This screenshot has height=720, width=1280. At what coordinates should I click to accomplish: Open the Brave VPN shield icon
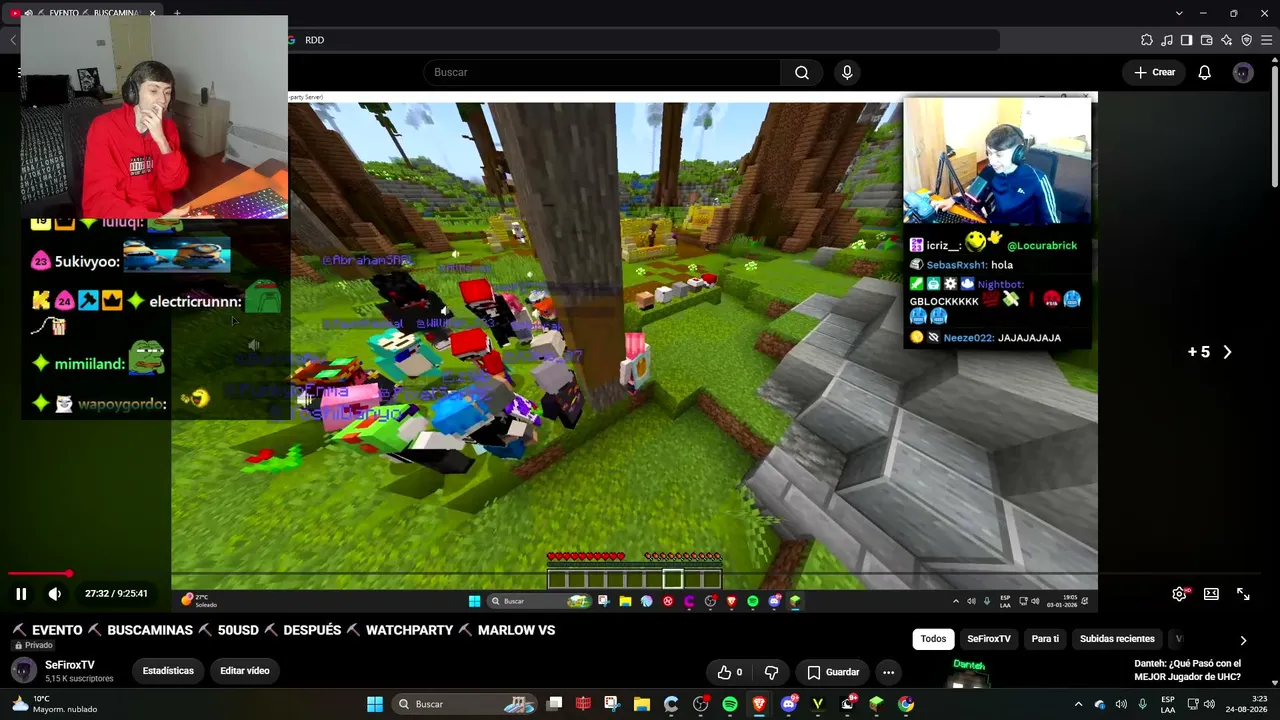click(x=1246, y=40)
